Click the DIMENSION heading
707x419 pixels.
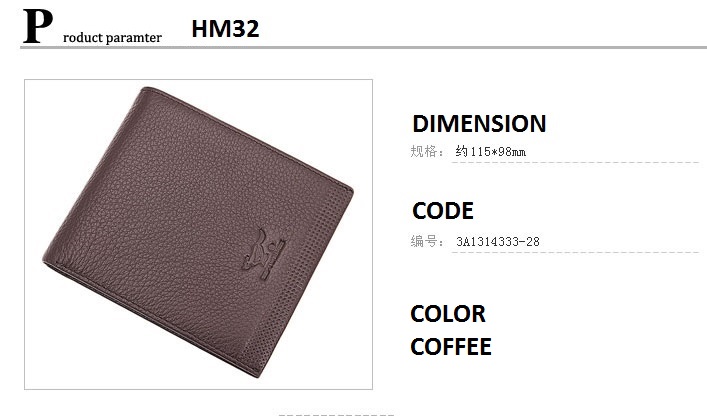click(479, 124)
